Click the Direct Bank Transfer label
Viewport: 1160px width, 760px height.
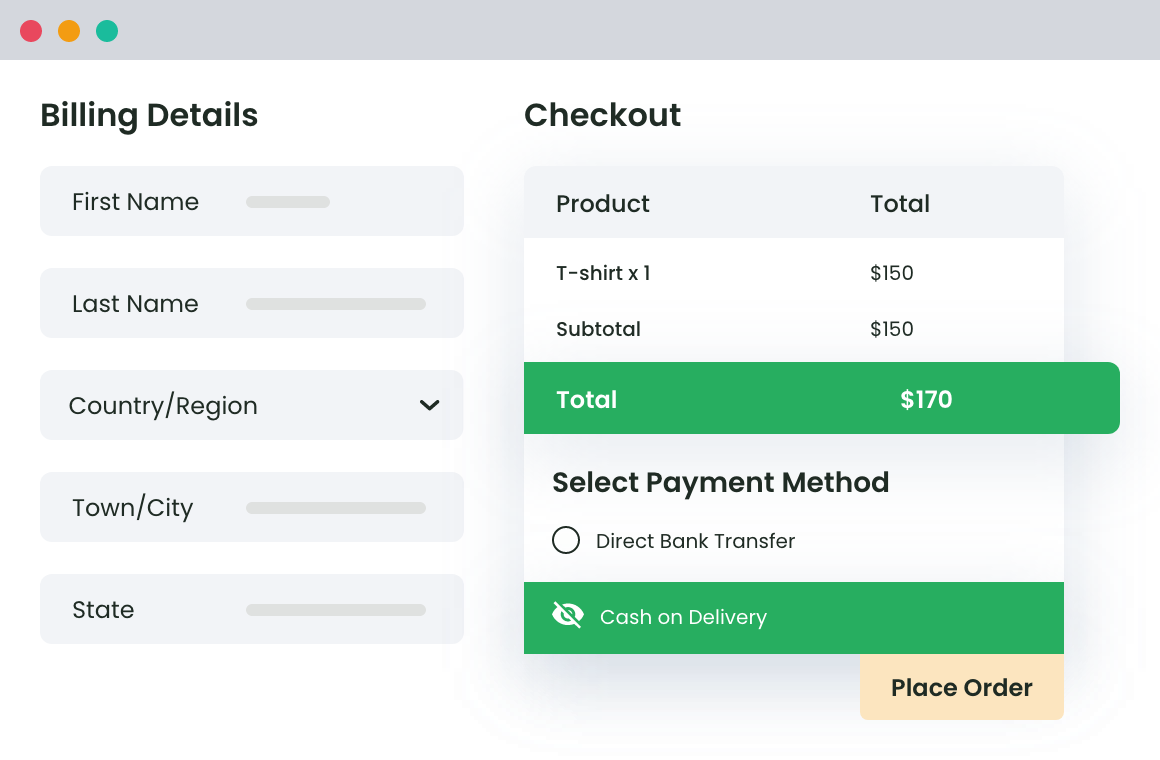(x=695, y=541)
